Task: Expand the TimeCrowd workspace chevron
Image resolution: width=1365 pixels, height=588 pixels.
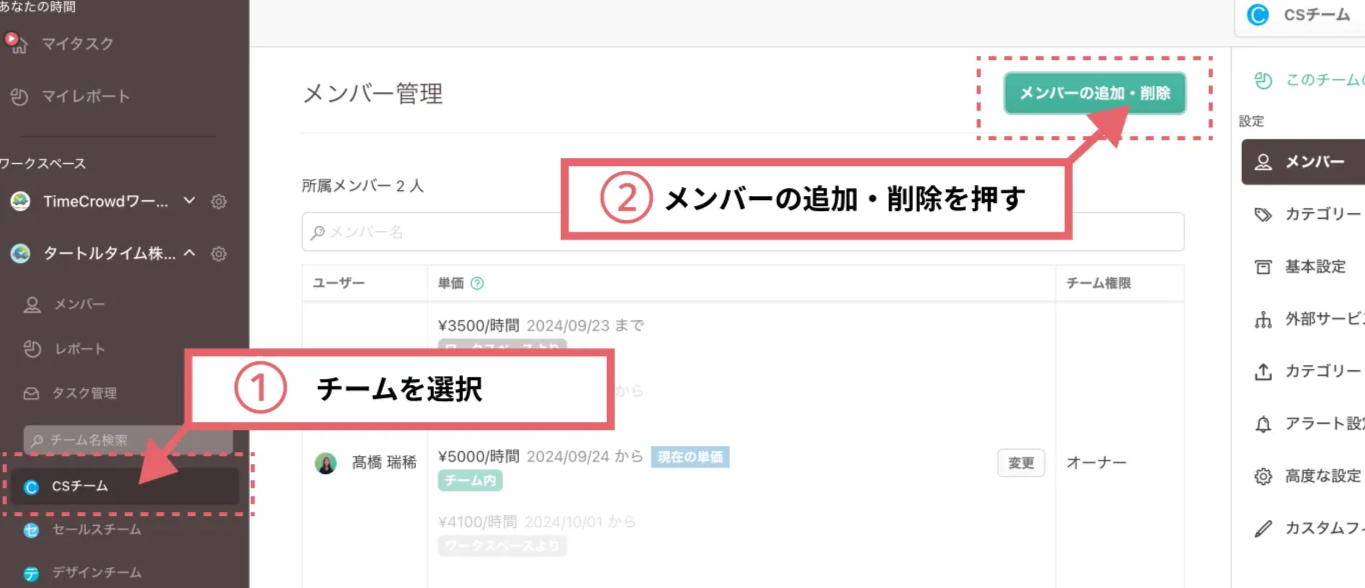Action: coord(190,201)
